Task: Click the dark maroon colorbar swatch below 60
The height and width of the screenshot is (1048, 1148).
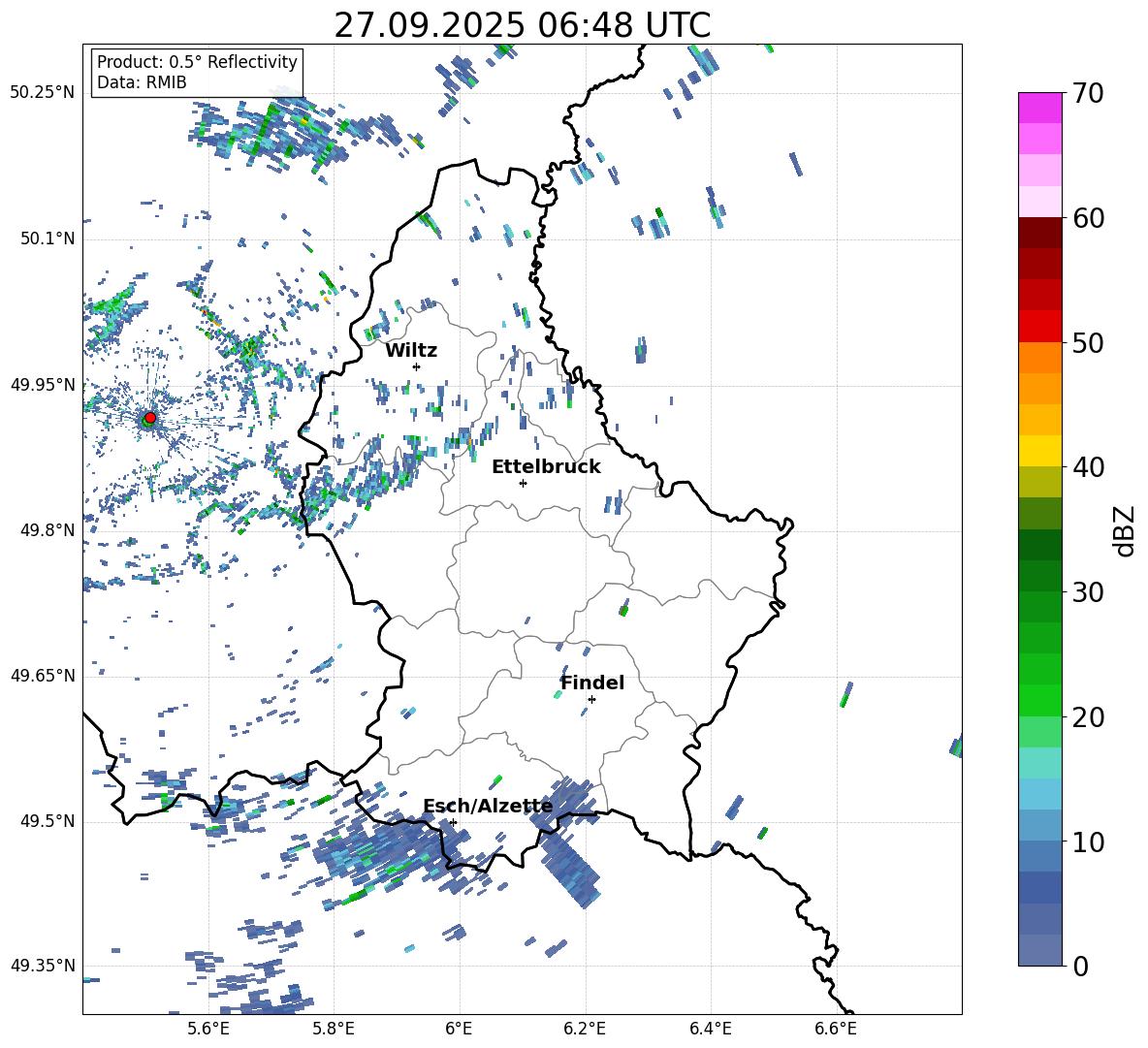Action: tap(1039, 233)
